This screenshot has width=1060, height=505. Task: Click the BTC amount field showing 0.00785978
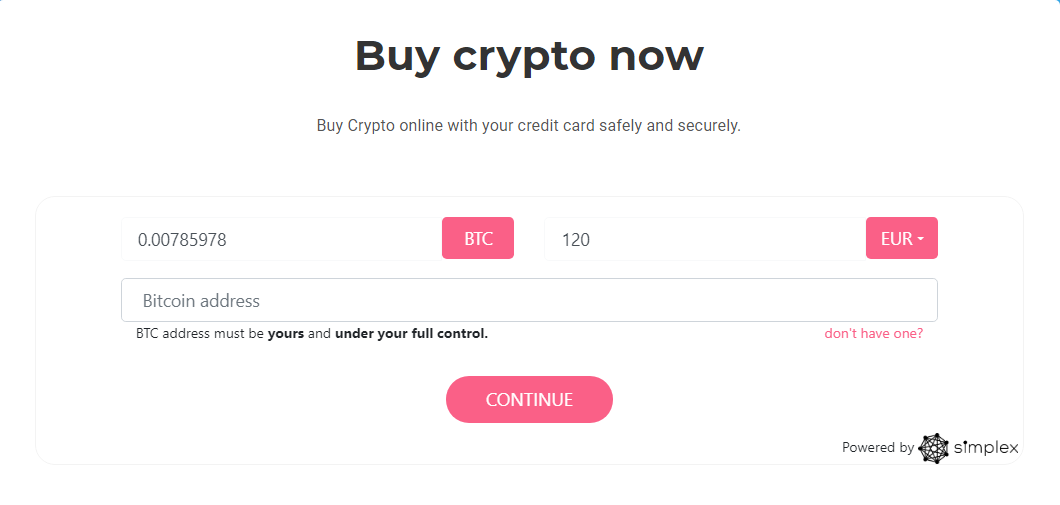(x=281, y=240)
